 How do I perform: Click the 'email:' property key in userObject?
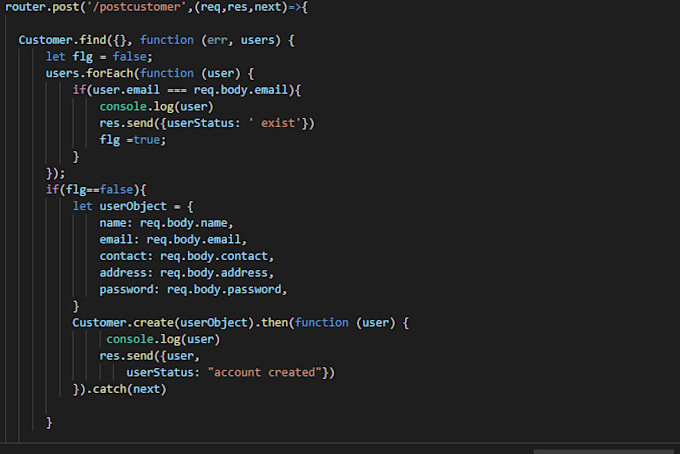119,239
